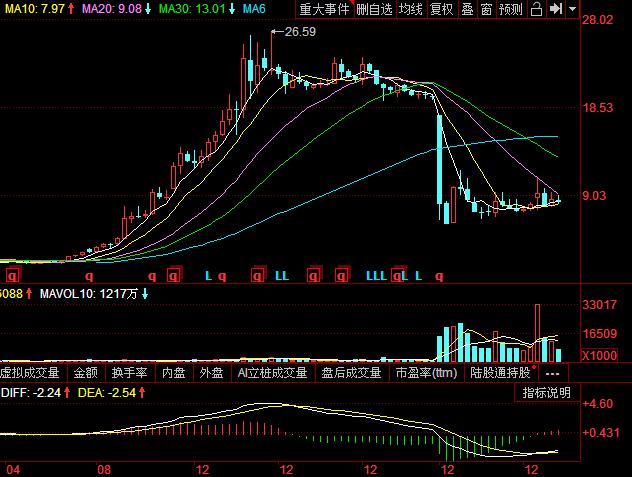Switch to the 陆股通持股 tab

click(500, 373)
